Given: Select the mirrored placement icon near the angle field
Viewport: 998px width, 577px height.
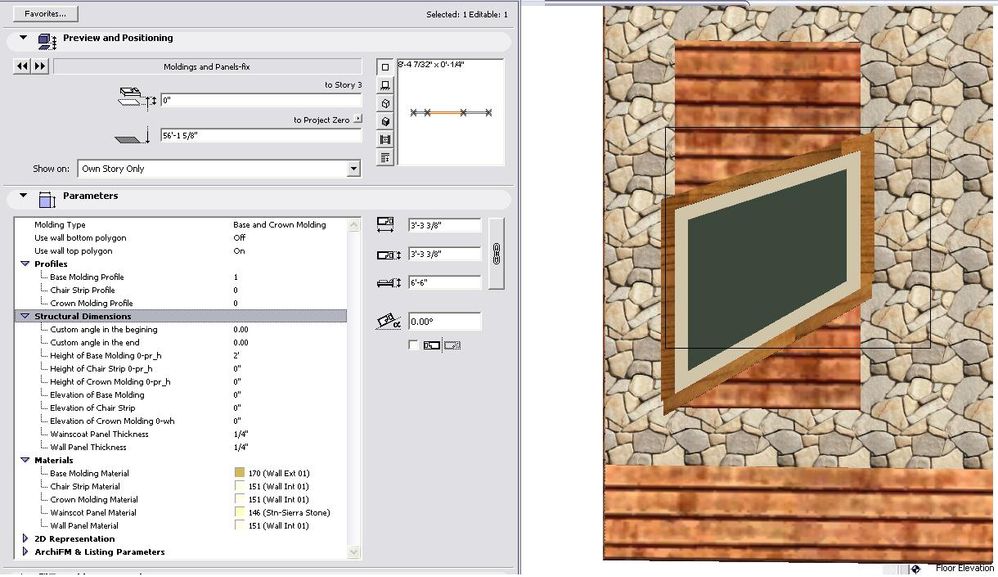Looking at the screenshot, I should point(452,344).
